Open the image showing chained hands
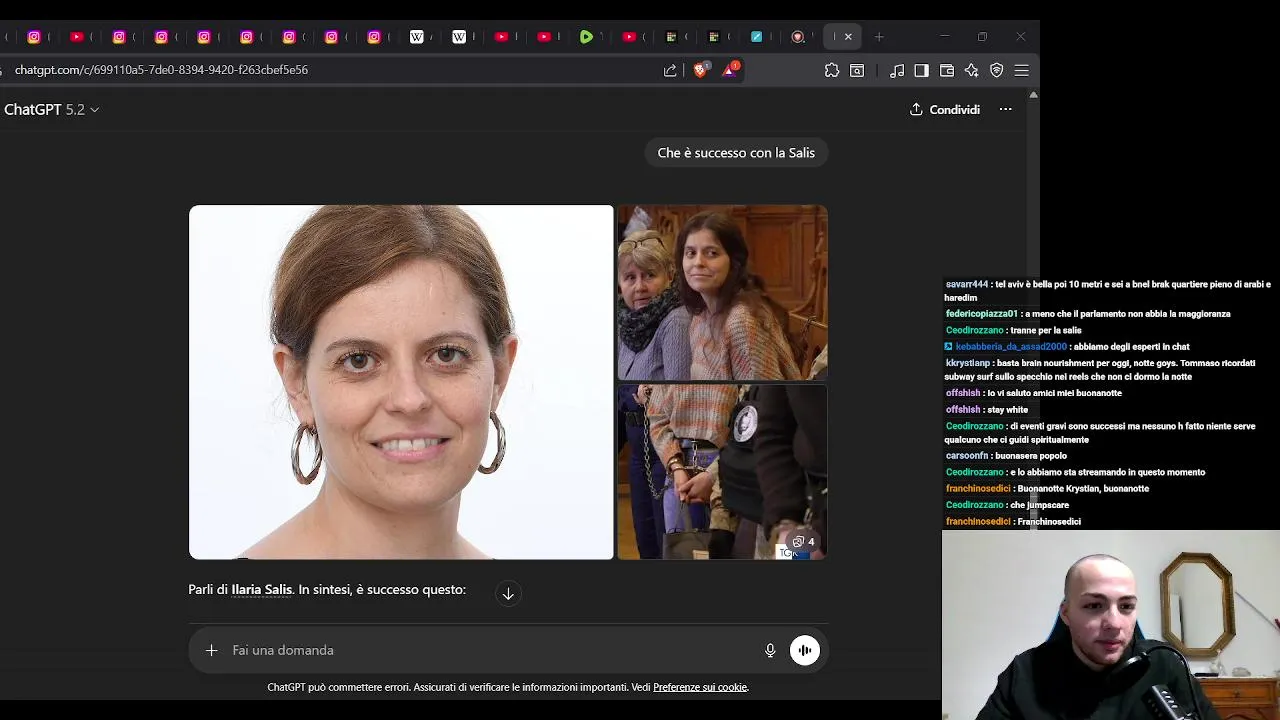 point(722,472)
